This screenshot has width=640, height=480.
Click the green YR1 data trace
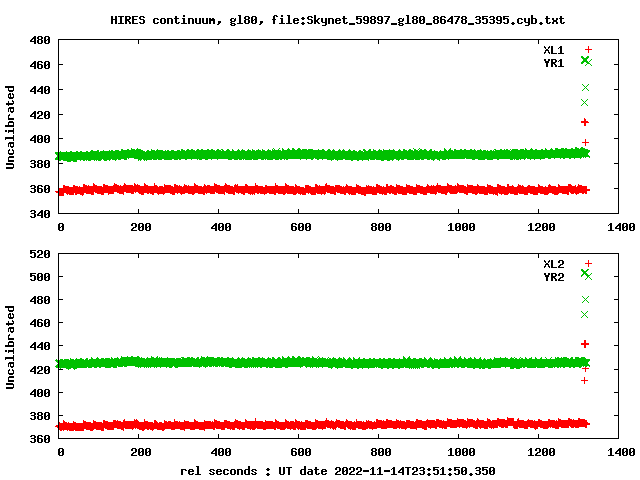click(322, 155)
